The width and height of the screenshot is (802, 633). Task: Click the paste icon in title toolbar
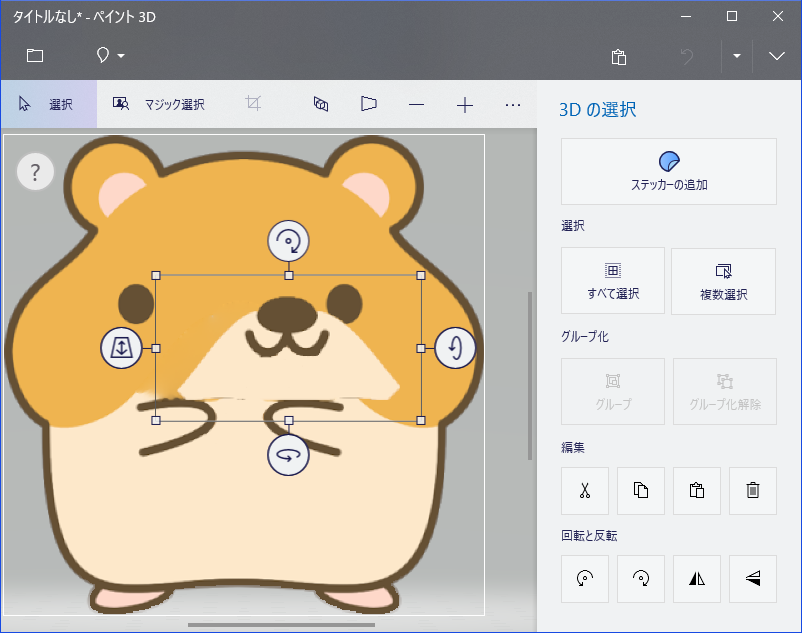pyautogui.click(x=618, y=57)
